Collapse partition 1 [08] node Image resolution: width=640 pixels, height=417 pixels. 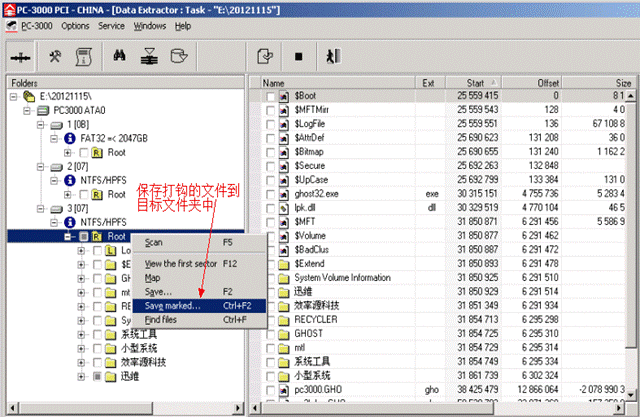click(x=40, y=125)
